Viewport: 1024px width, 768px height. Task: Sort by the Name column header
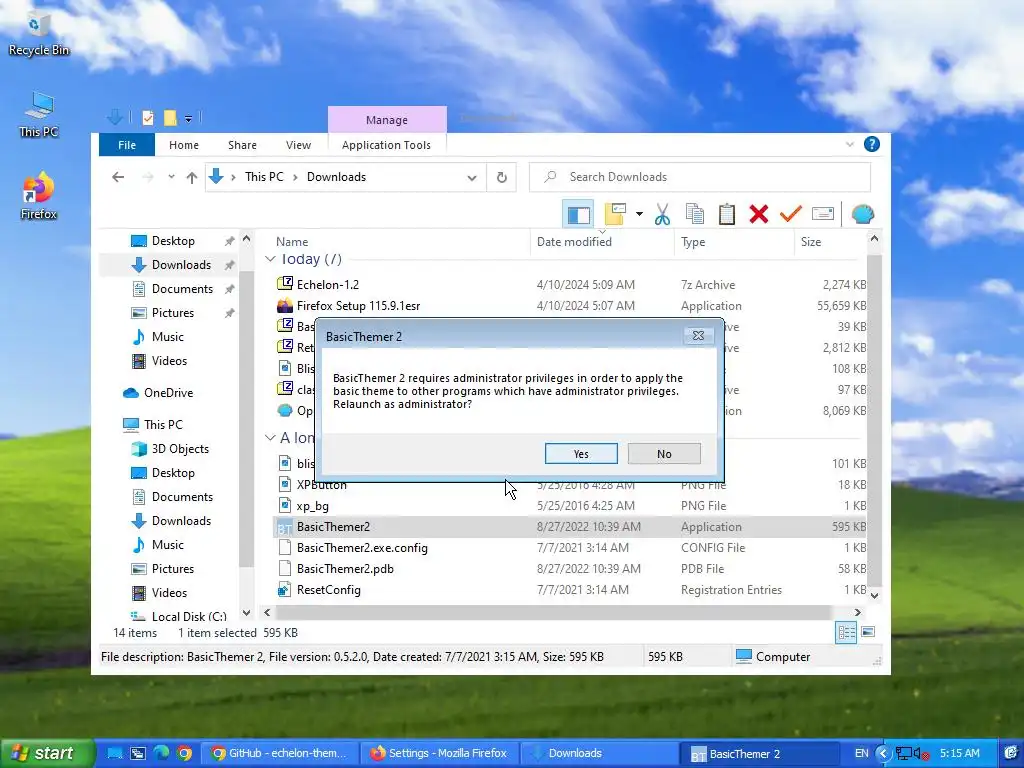399,242
